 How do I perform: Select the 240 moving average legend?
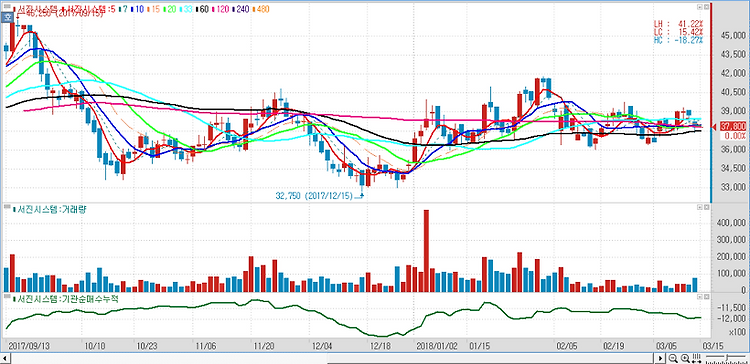tap(241, 9)
